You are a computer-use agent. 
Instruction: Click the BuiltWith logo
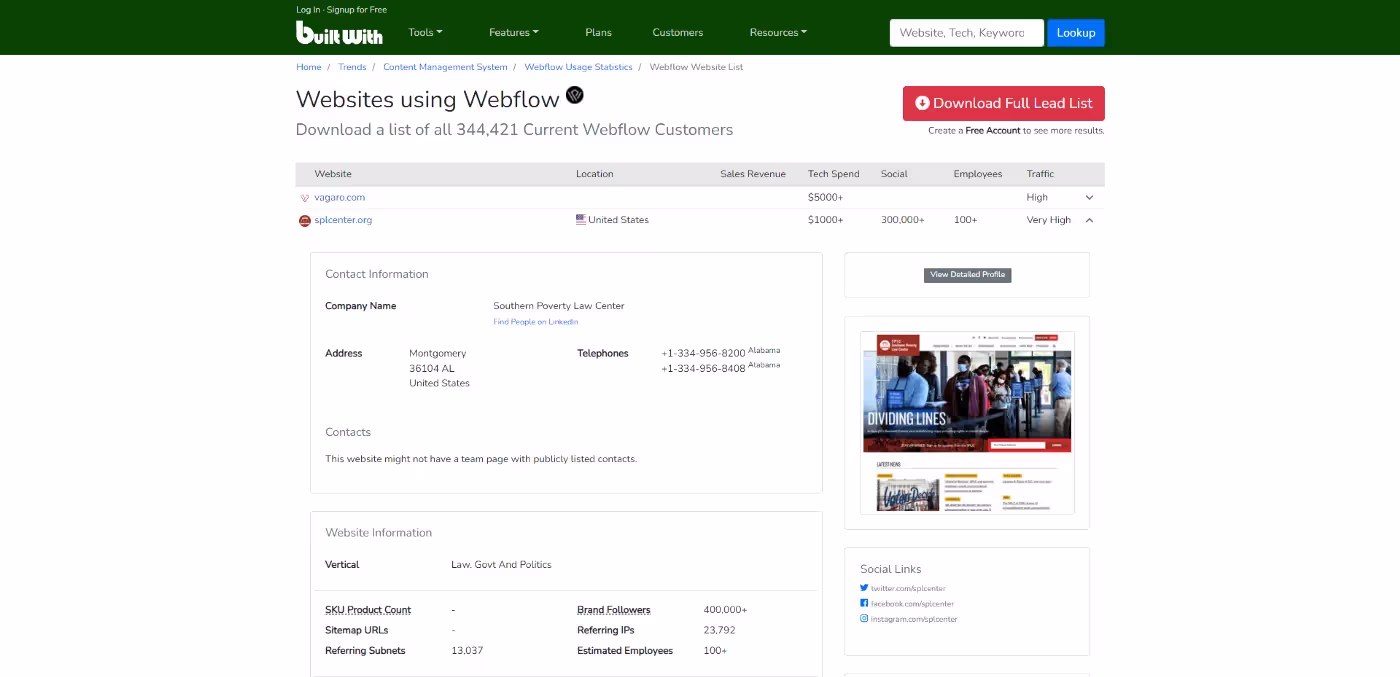point(339,33)
